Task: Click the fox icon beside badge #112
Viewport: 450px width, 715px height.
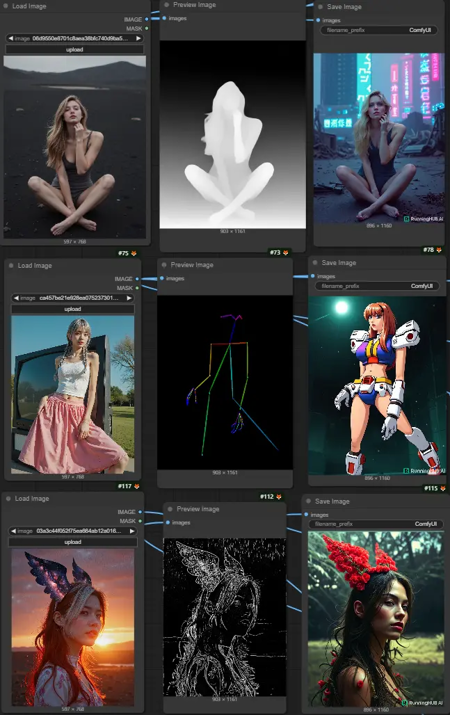Action: [x=279, y=497]
